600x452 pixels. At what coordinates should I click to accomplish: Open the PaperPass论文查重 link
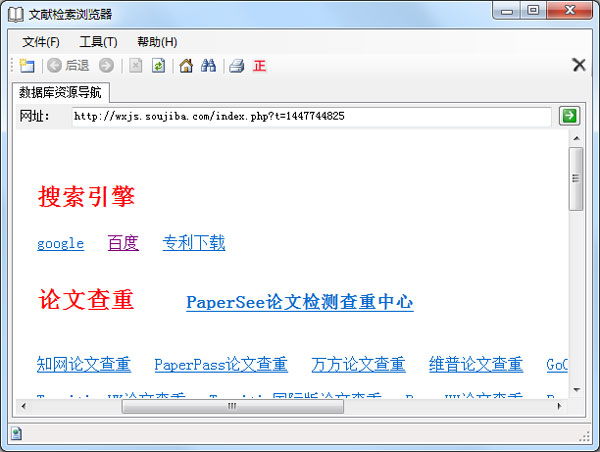tap(221, 364)
